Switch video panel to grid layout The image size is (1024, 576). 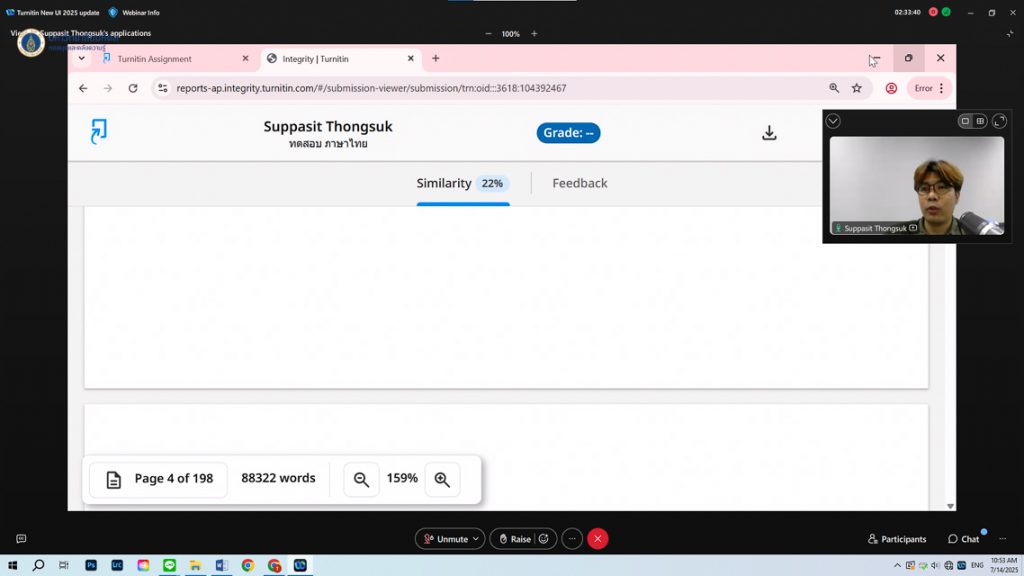[x=980, y=121]
